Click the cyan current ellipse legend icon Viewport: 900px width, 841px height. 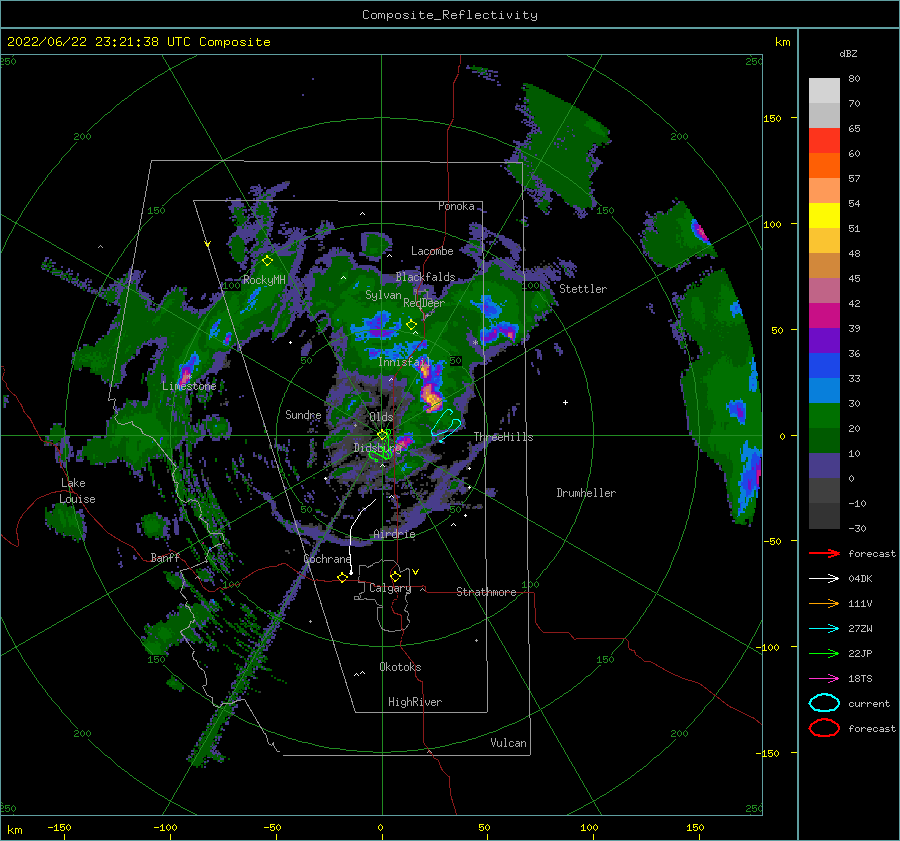824,703
